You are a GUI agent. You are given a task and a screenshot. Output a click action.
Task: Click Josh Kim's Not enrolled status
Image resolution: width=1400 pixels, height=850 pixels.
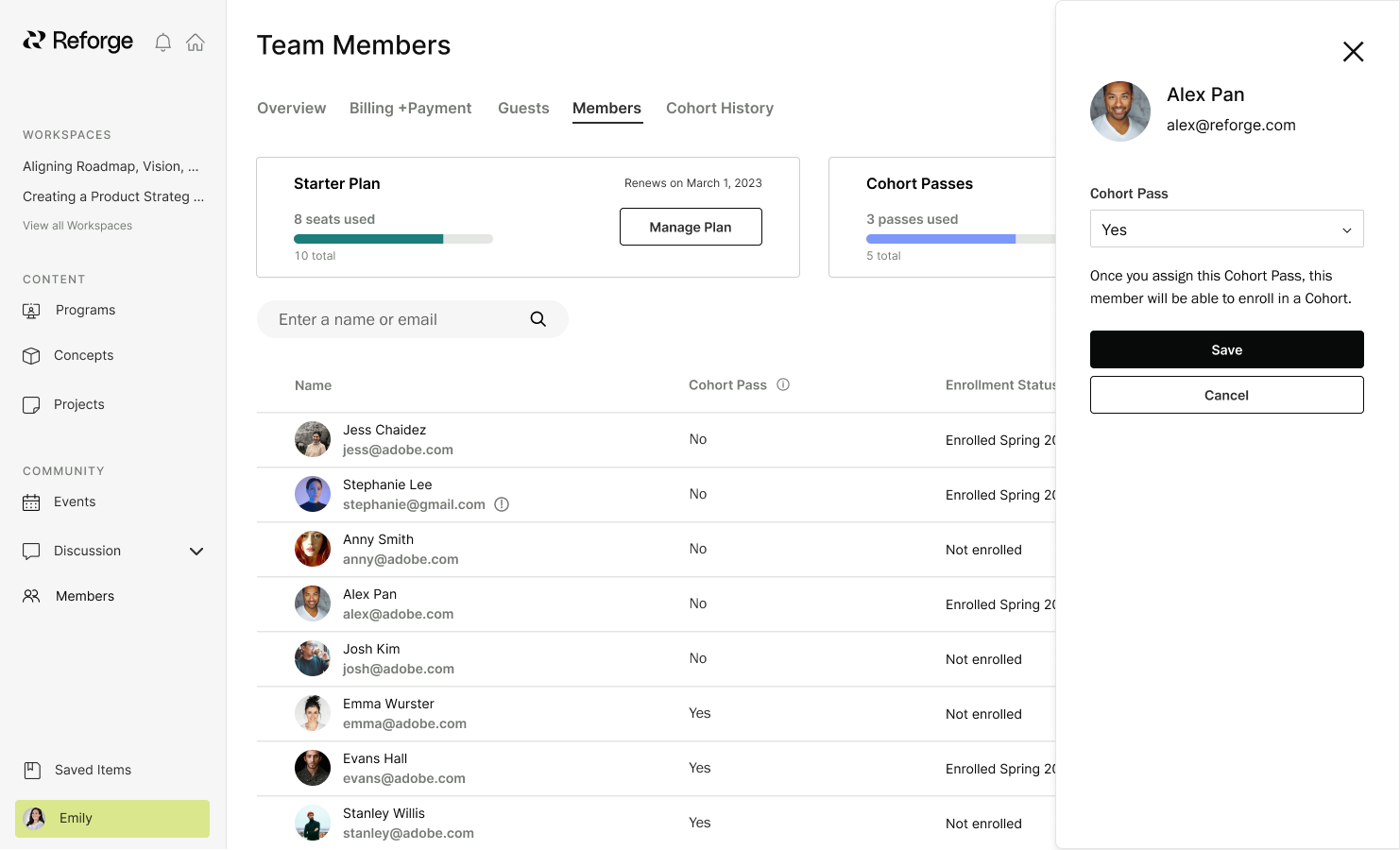(983, 659)
